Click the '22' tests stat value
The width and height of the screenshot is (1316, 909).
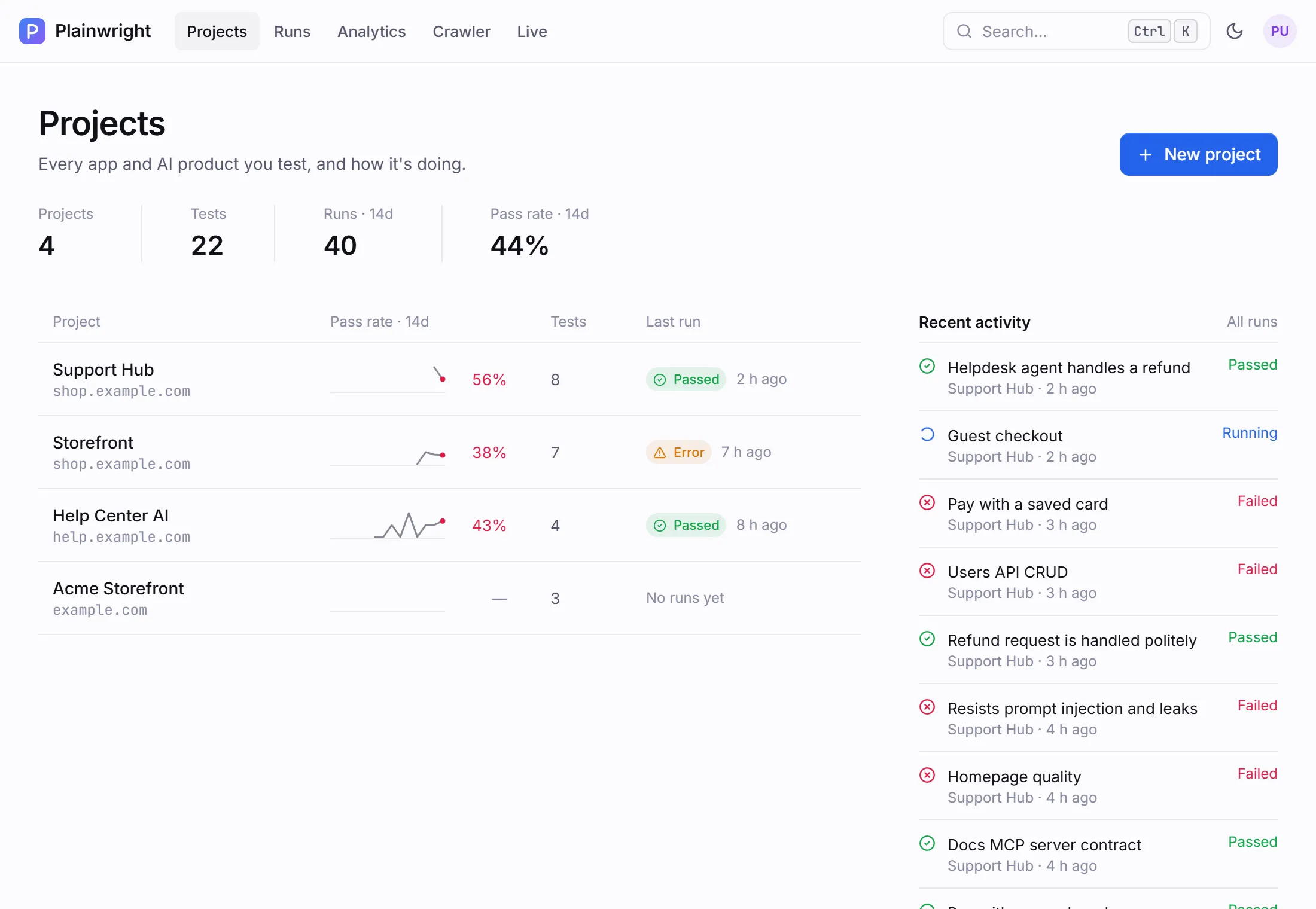[207, 246]
